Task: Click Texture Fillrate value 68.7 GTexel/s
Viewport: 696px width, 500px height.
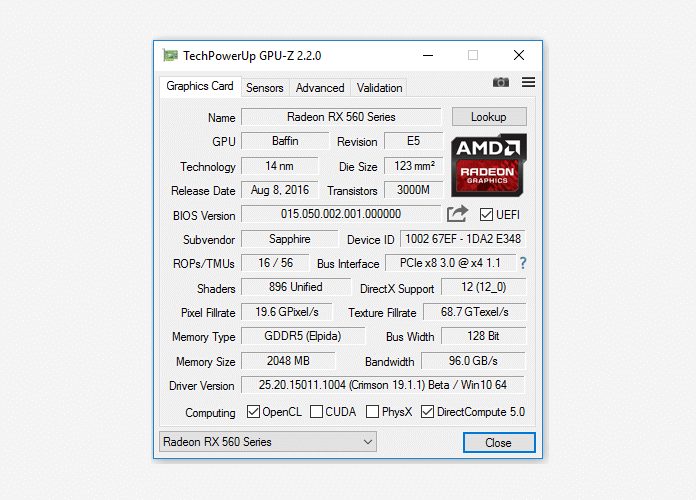Action: 475,312
